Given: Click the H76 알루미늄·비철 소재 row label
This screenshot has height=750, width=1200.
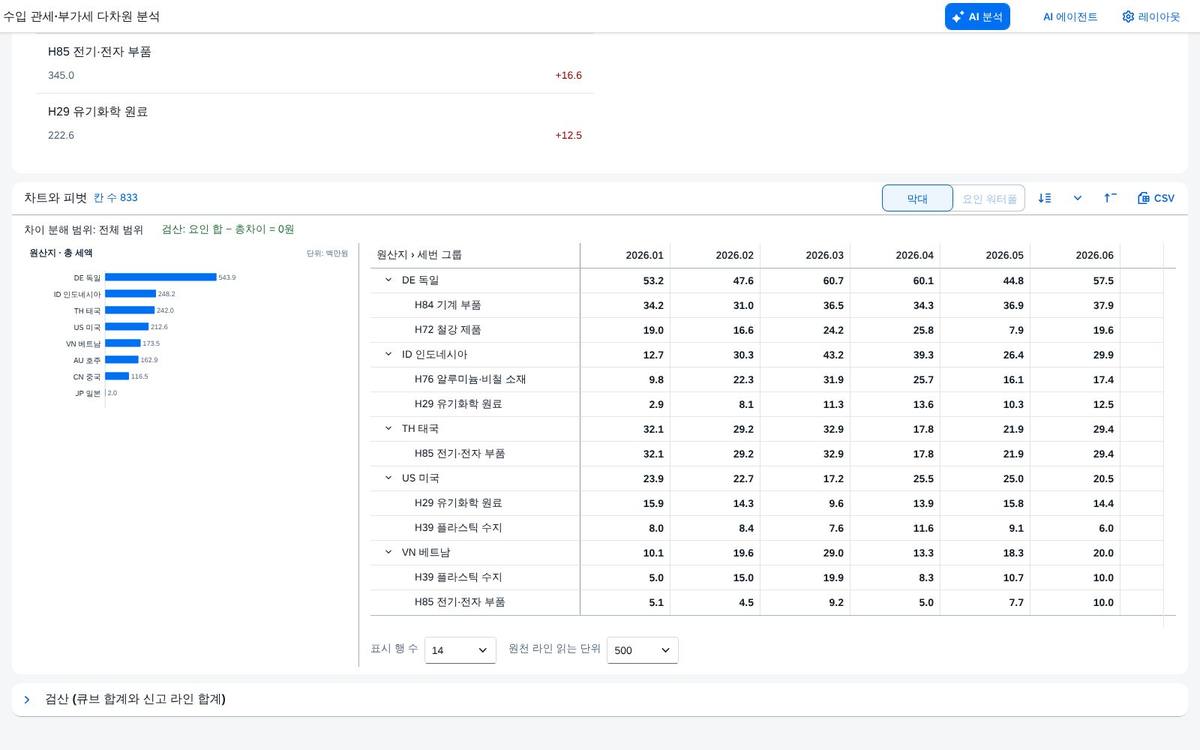Looking at the screenshot, I should (x=470, y=379).
